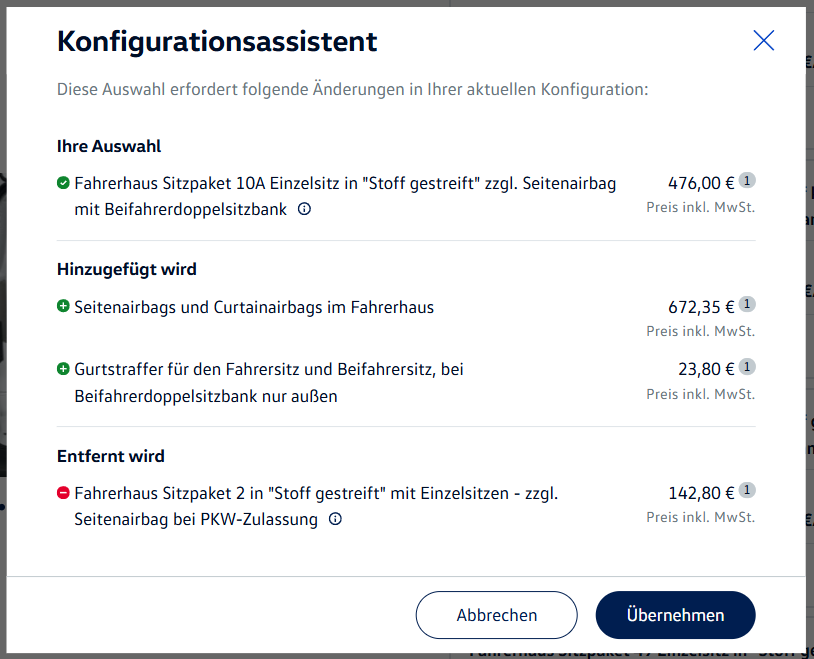Confirm changes with Übernehmen button

coord(675,615)
